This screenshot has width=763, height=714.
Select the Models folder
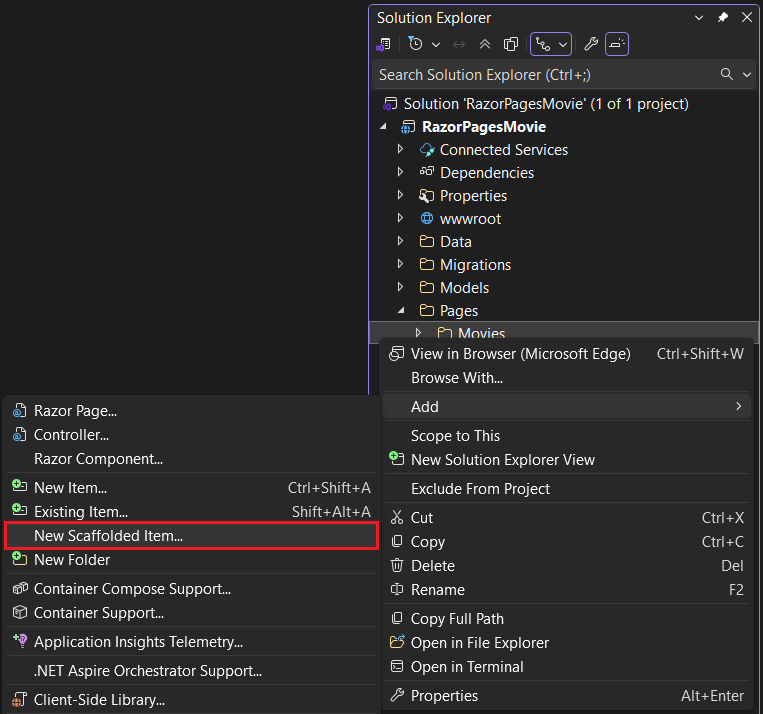(464, 288)
